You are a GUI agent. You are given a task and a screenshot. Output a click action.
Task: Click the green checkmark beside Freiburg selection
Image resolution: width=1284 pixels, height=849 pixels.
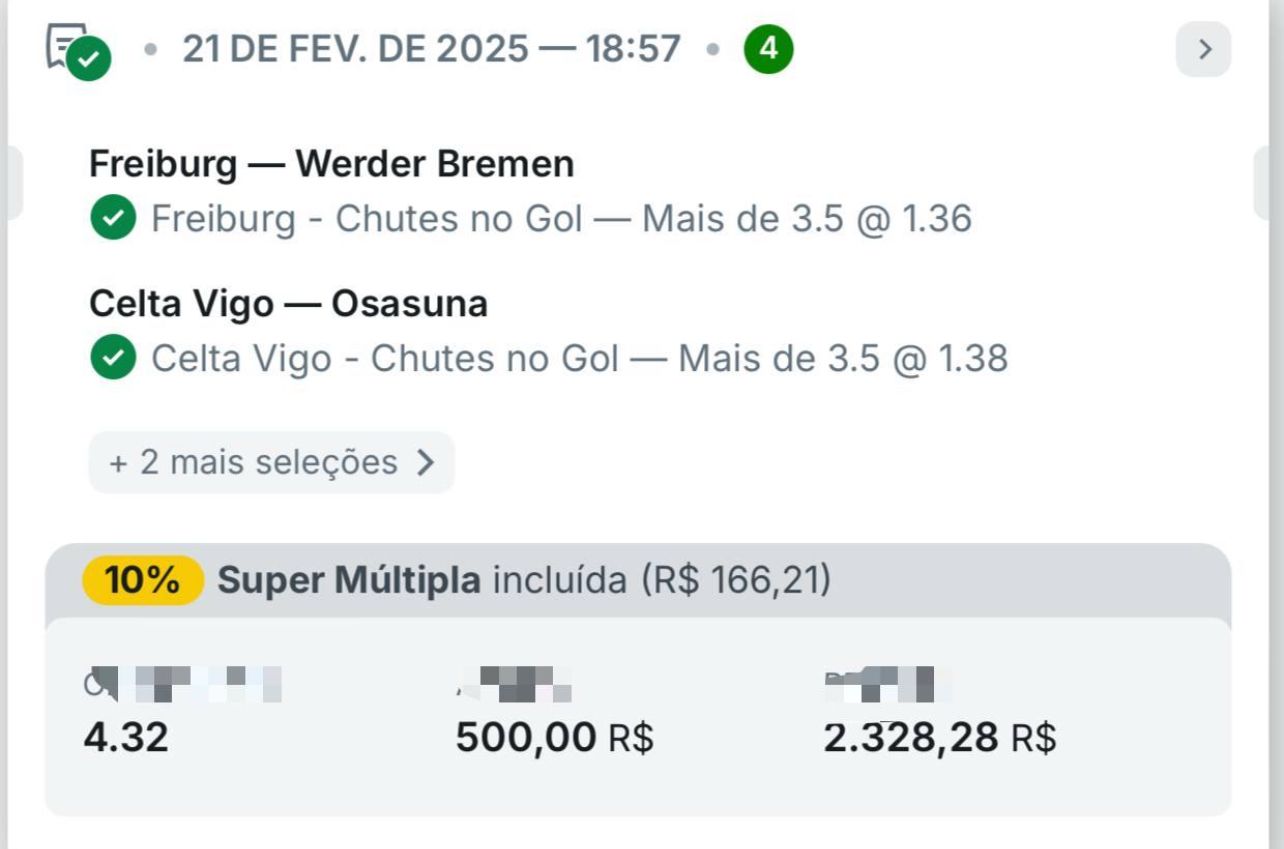pos(113,218)
